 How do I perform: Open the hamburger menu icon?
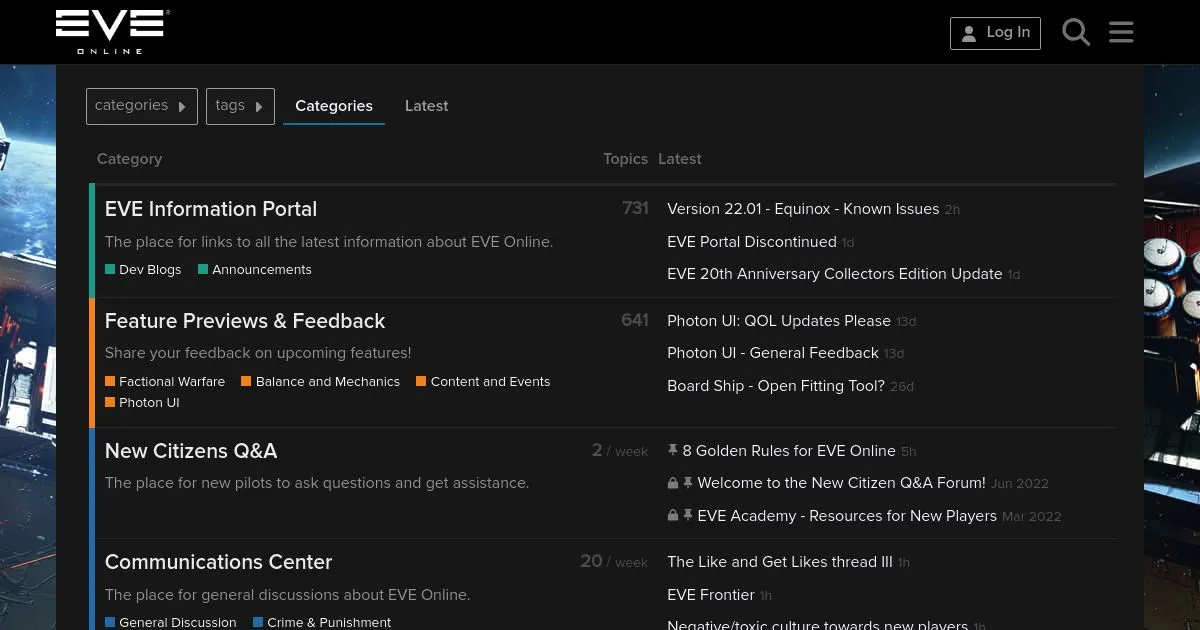click(x=1121, y=32)
